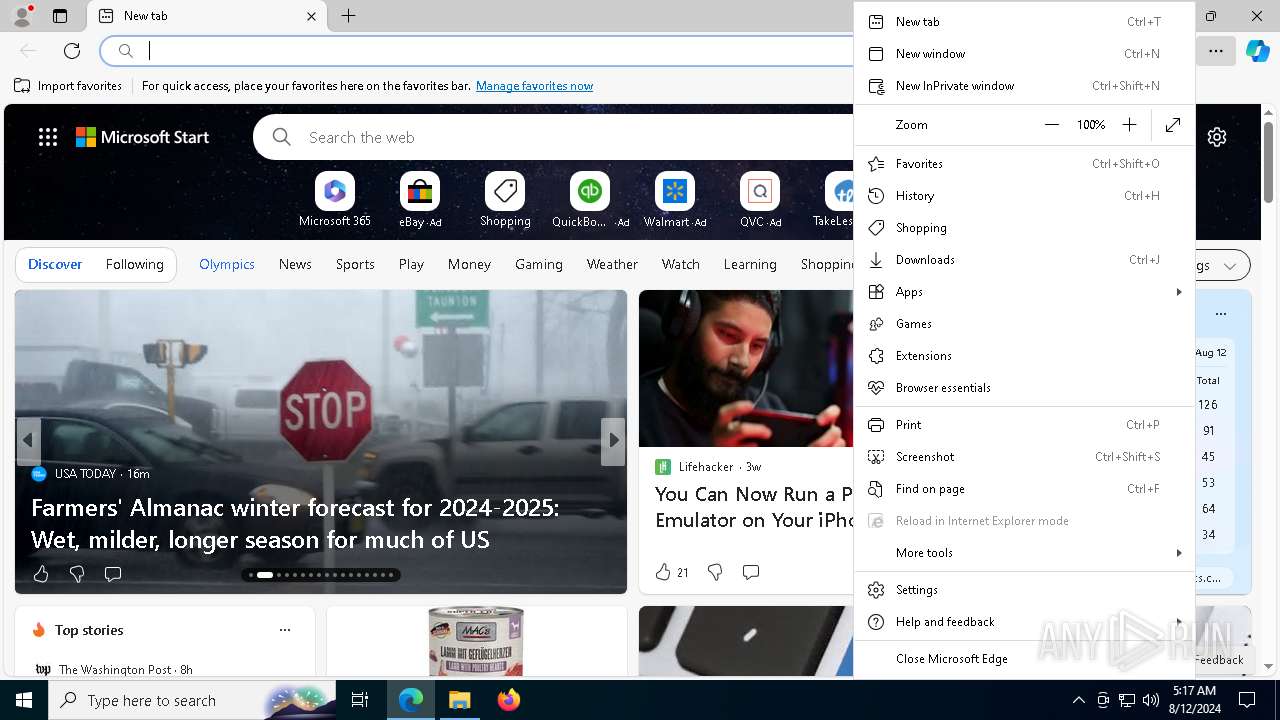Image resolution: width=1280 pixels, height=720 pixels.
Task: Open Browser essentials
Action: pos(1024,388)
